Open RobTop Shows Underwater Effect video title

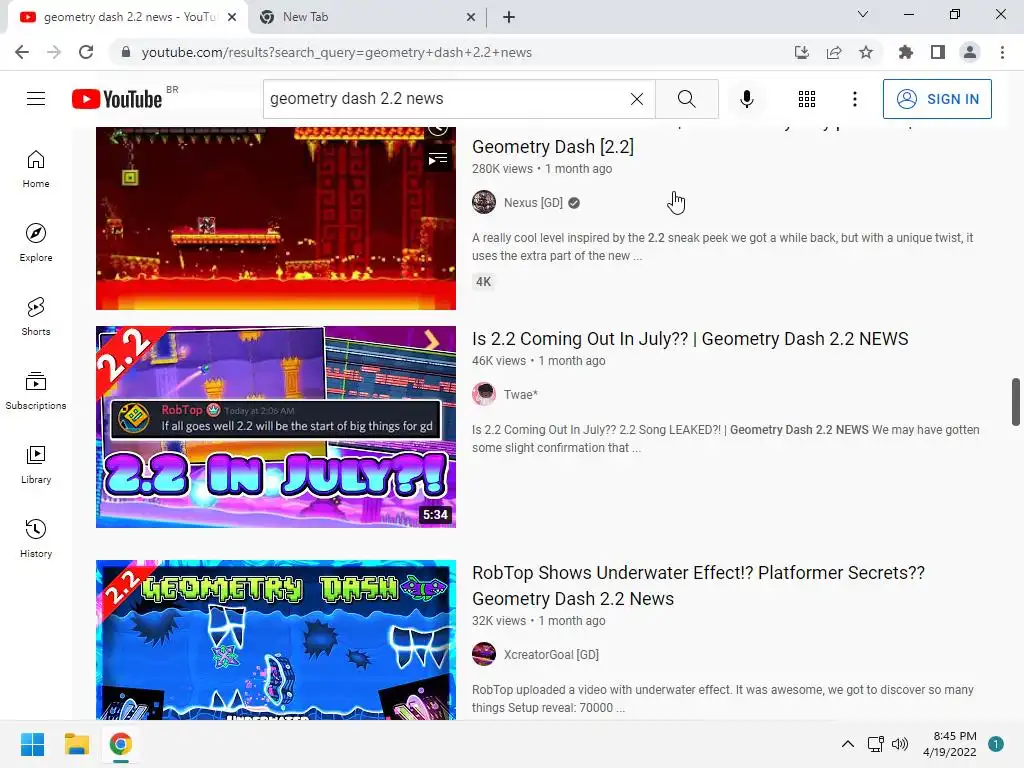click(698, 586)
